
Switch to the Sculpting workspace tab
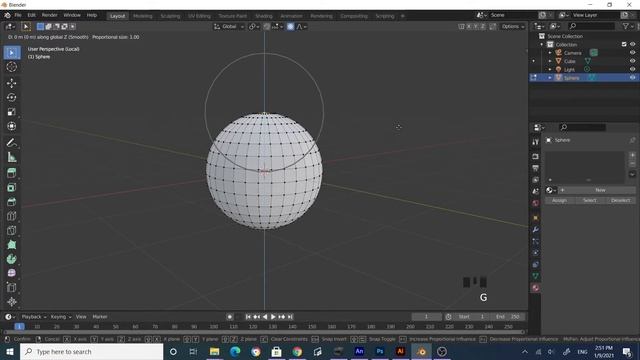[x=170, y=16]
